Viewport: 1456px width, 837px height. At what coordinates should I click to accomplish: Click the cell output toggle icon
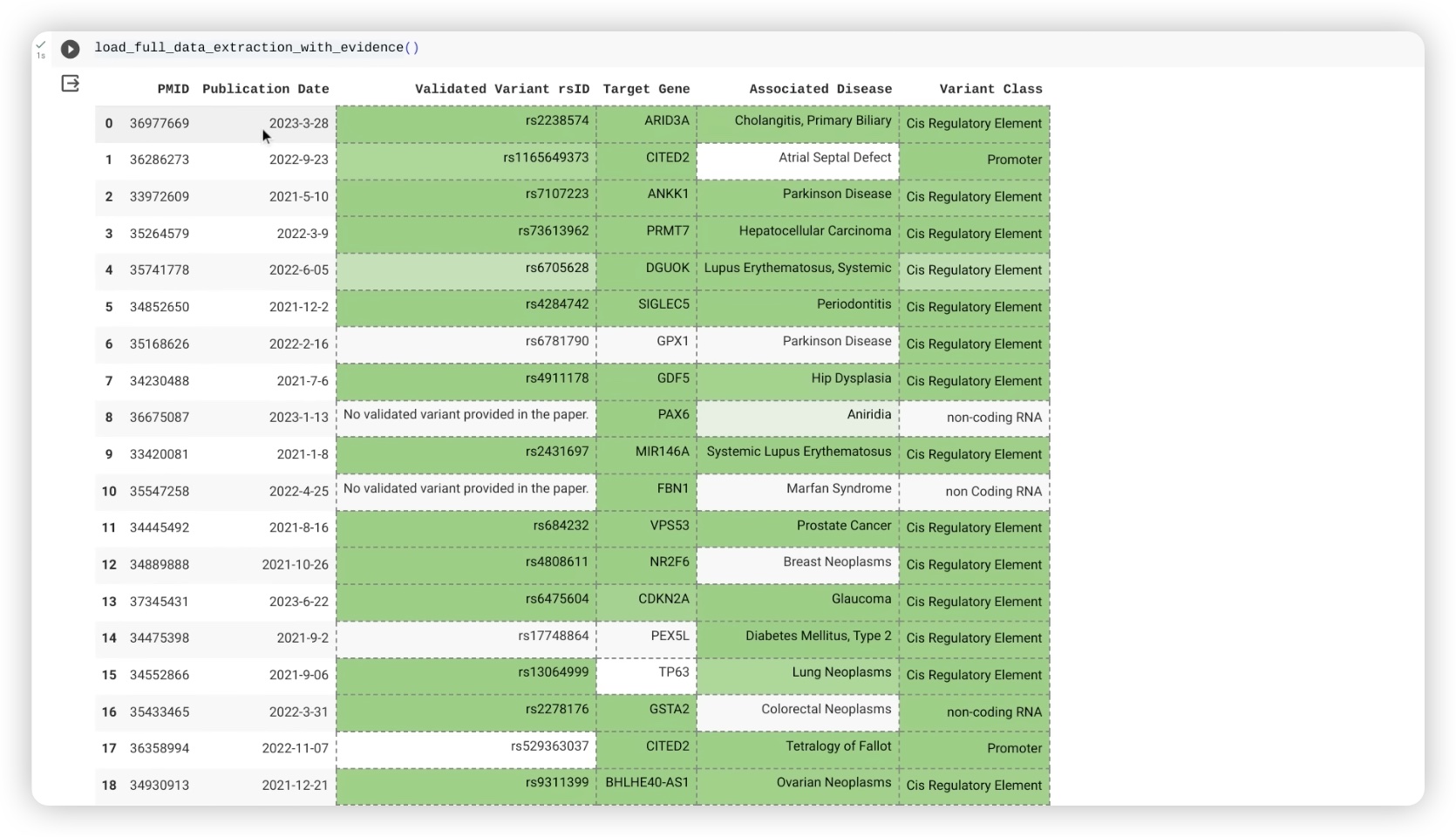tap(71, 84)
